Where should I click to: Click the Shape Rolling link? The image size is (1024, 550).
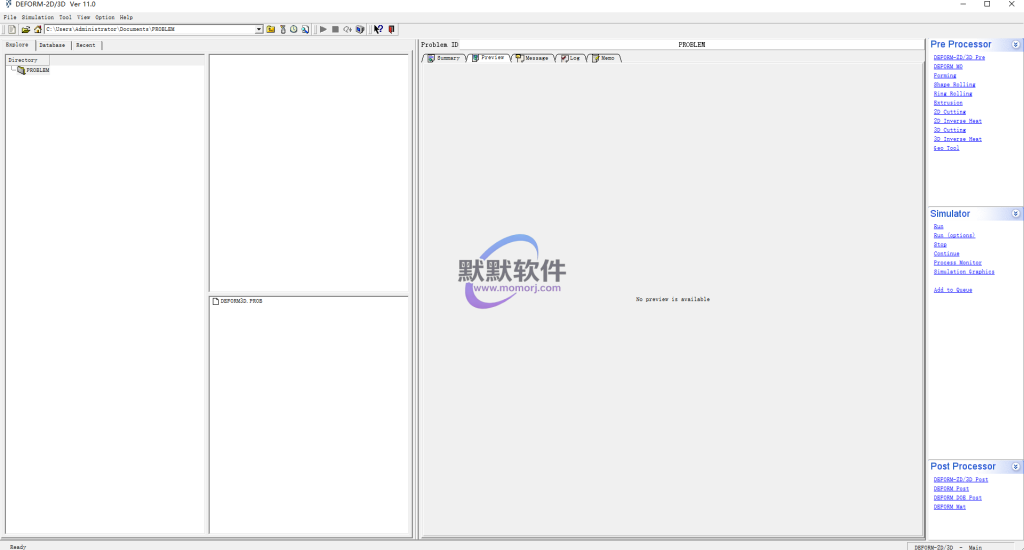(x=954, y=85)
